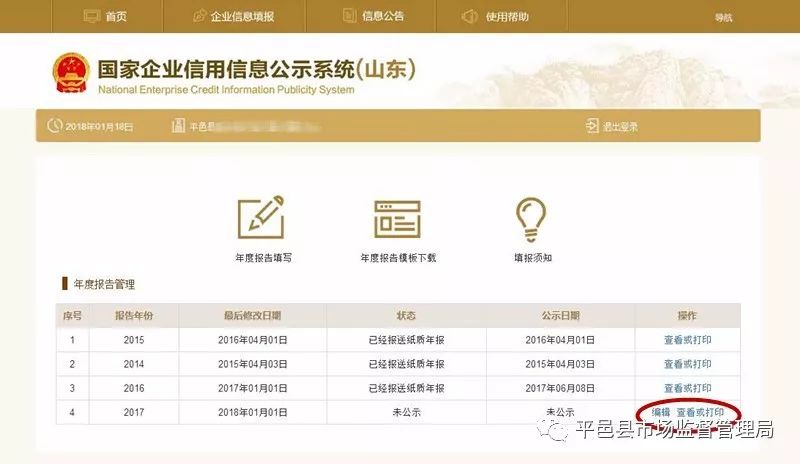Viewport: 800px width, 464px height.
Task: Open 查看或打印 for the 2015 report
Action: [x=687, y=340]
